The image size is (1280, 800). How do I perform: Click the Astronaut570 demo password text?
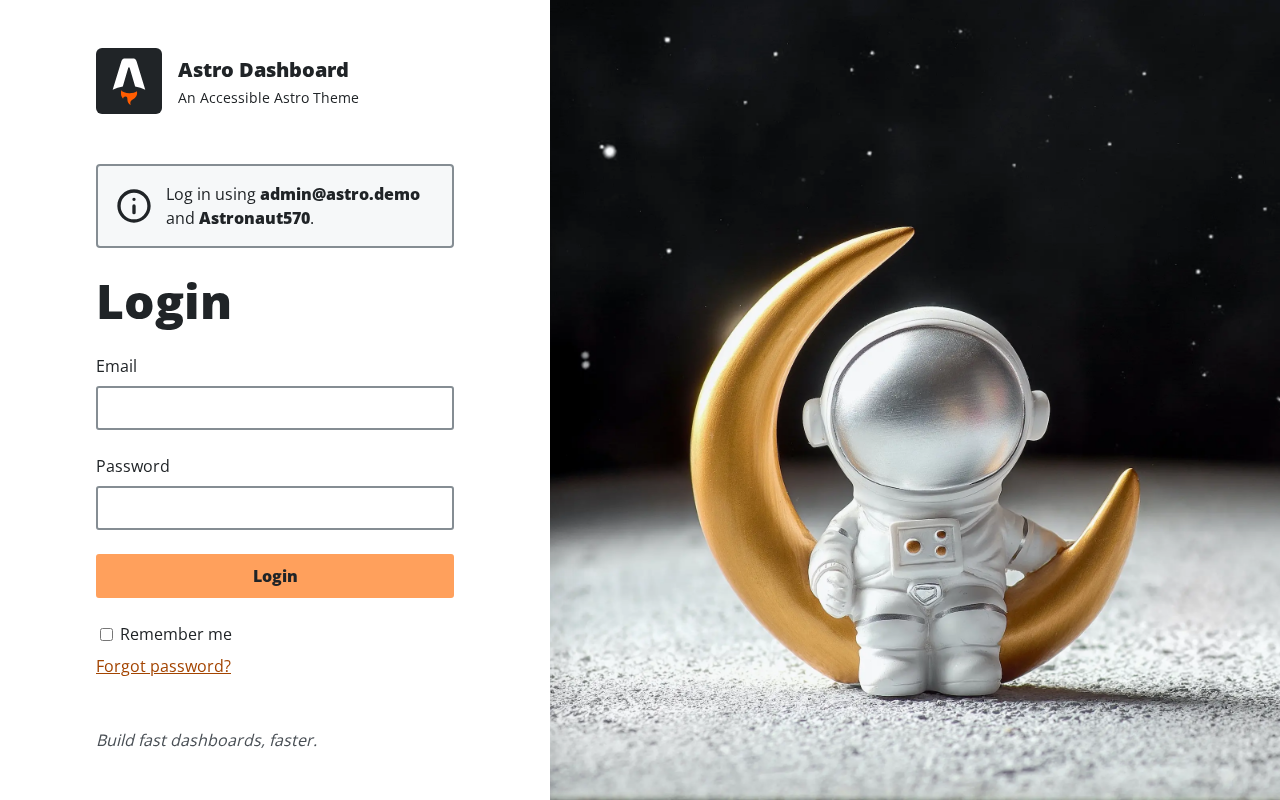(255, 218)
